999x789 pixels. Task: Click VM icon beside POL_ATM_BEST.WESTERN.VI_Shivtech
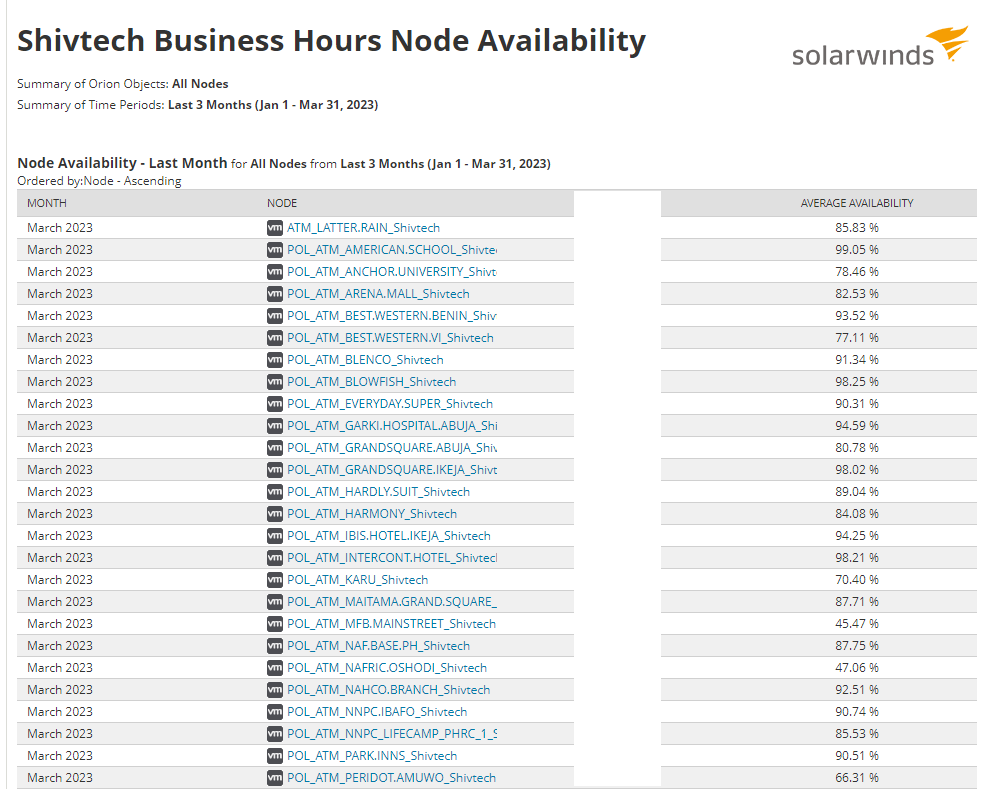click(275, 338)
